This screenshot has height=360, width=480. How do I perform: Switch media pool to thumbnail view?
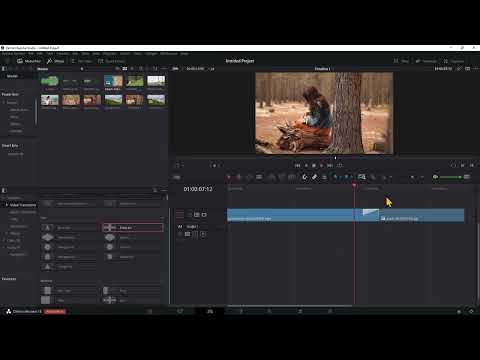(125, 69)
